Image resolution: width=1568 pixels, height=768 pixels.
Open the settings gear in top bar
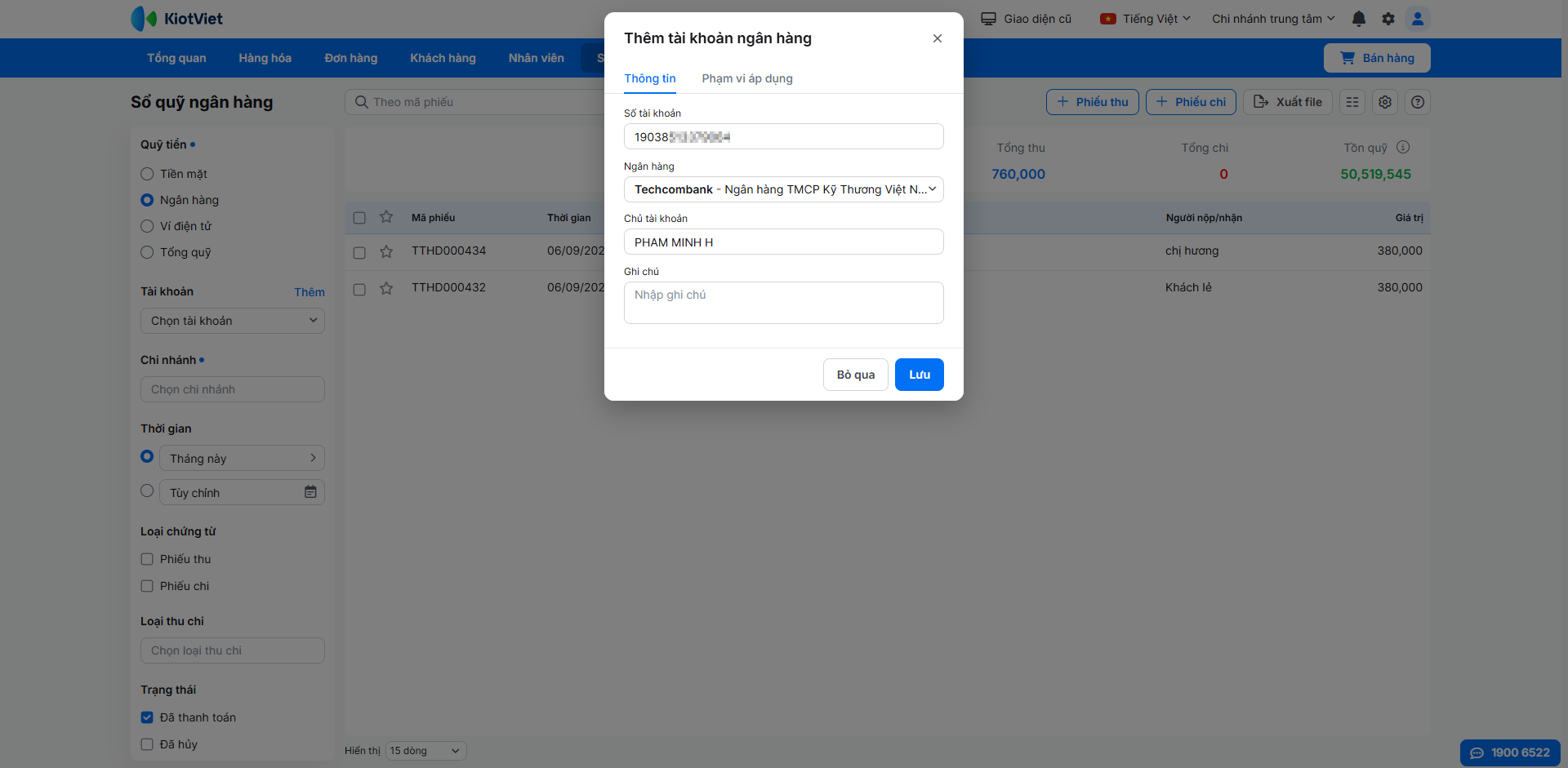[x=1388, y=19]
